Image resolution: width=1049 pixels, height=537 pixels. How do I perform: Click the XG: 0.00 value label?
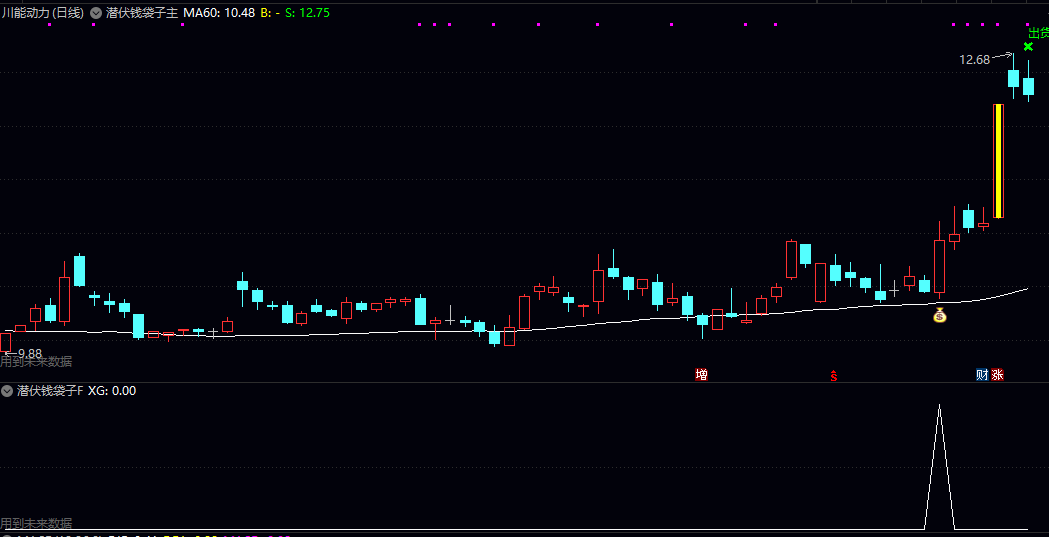click(x=112, y=391)
